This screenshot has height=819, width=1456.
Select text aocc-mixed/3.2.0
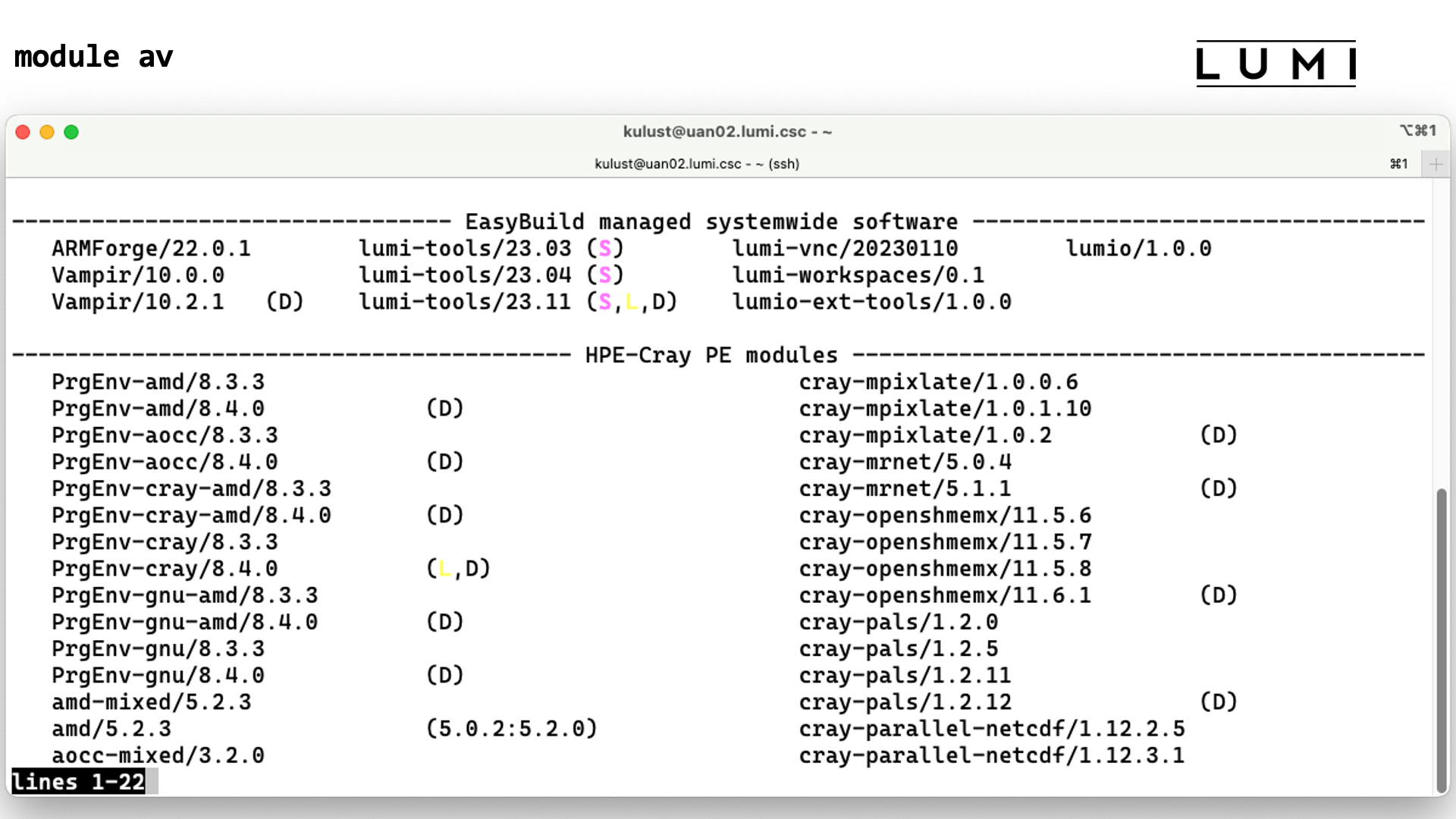click(158, 755)
